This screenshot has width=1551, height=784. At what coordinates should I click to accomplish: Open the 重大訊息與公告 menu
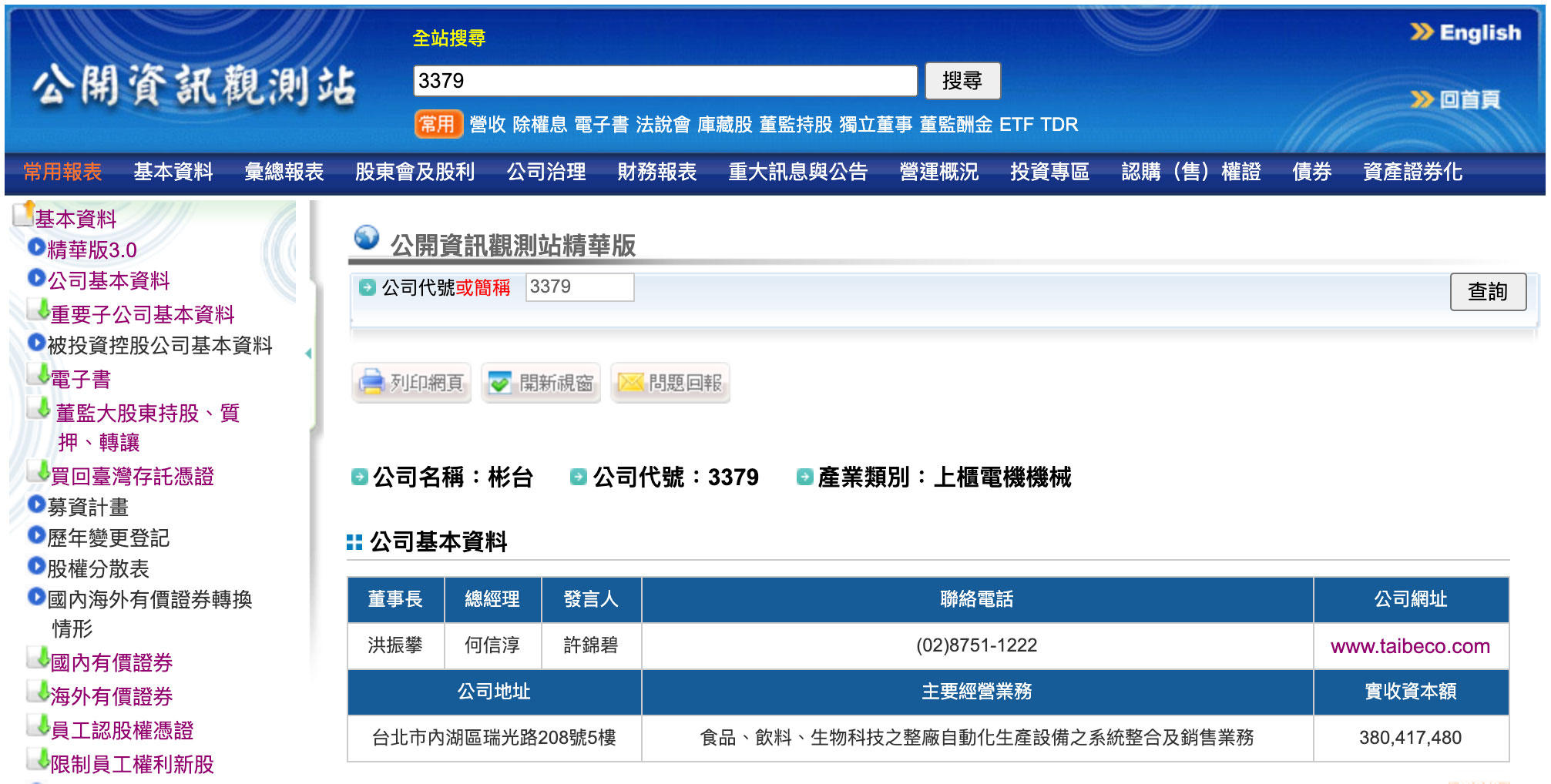click(798, 172)
